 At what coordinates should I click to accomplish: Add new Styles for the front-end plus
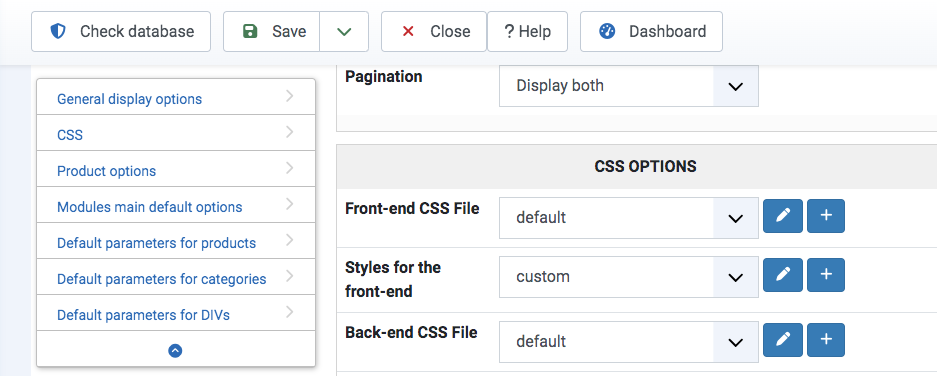tap(826, 275)
